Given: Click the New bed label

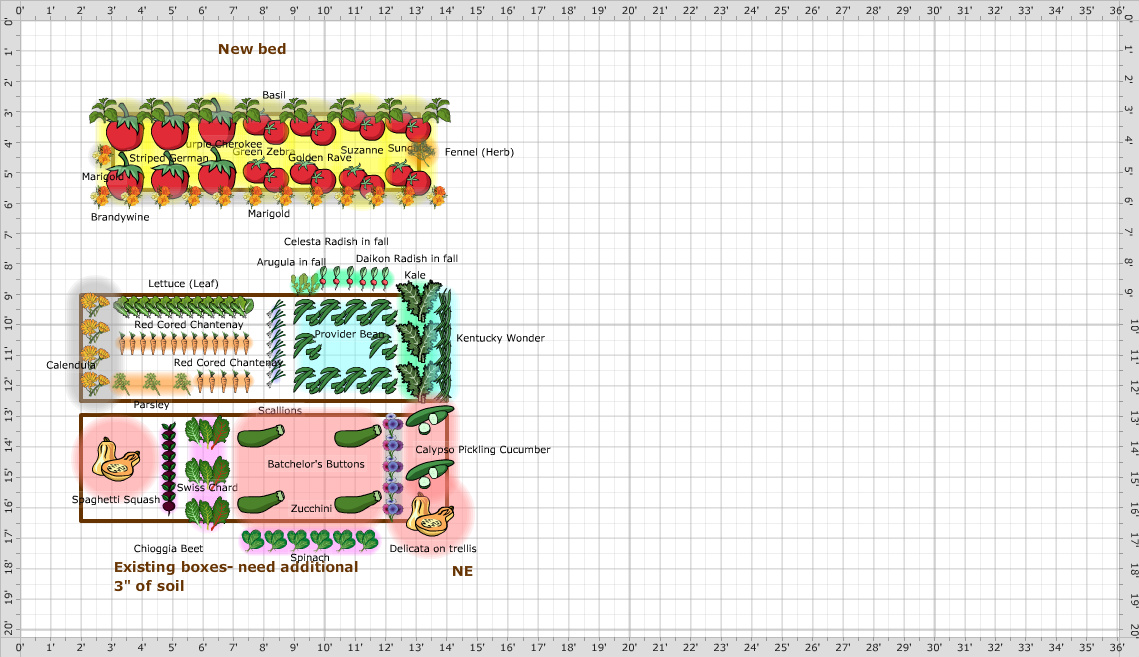Looking at the screenshot, I should pyautogui.click(x=252, y=48).
